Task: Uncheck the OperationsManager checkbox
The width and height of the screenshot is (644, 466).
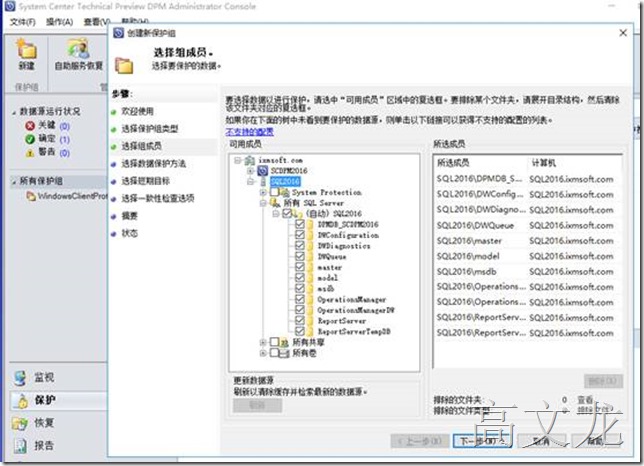Action: point(300,299)
